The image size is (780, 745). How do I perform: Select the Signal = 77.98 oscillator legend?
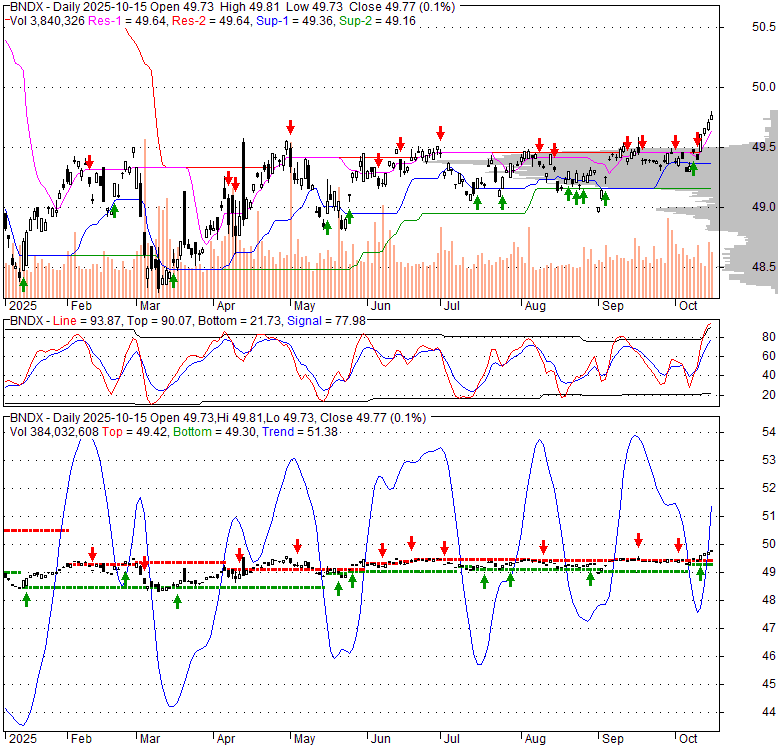point(326,321)
